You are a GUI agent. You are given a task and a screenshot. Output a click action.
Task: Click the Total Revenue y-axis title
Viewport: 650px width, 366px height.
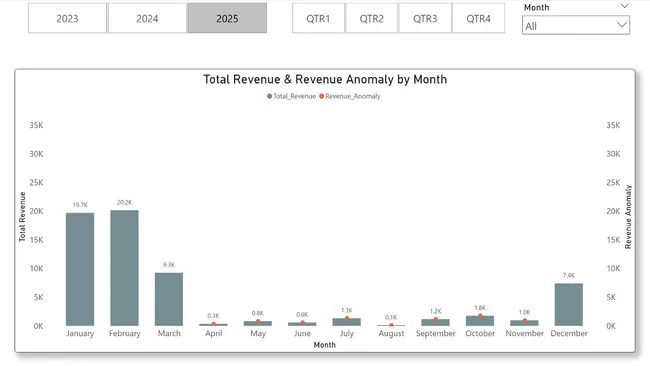[22, 217]
